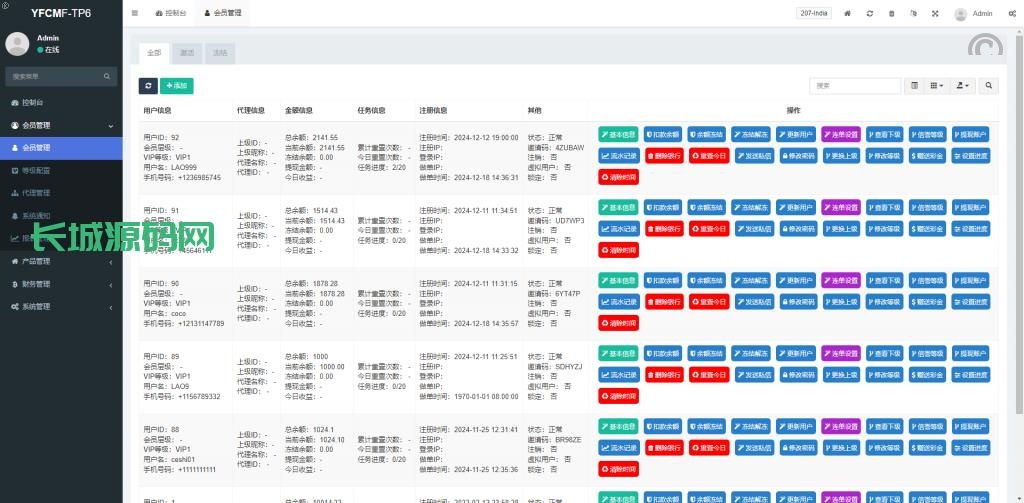Click the magnifier search button right of table toolbar
This screenshot has width=1024, height=503.
989,86
